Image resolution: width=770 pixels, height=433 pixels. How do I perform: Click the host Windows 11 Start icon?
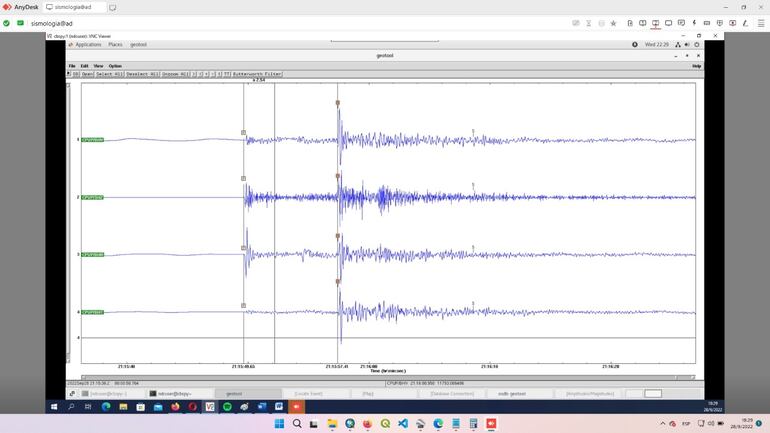tap(280, 424)
